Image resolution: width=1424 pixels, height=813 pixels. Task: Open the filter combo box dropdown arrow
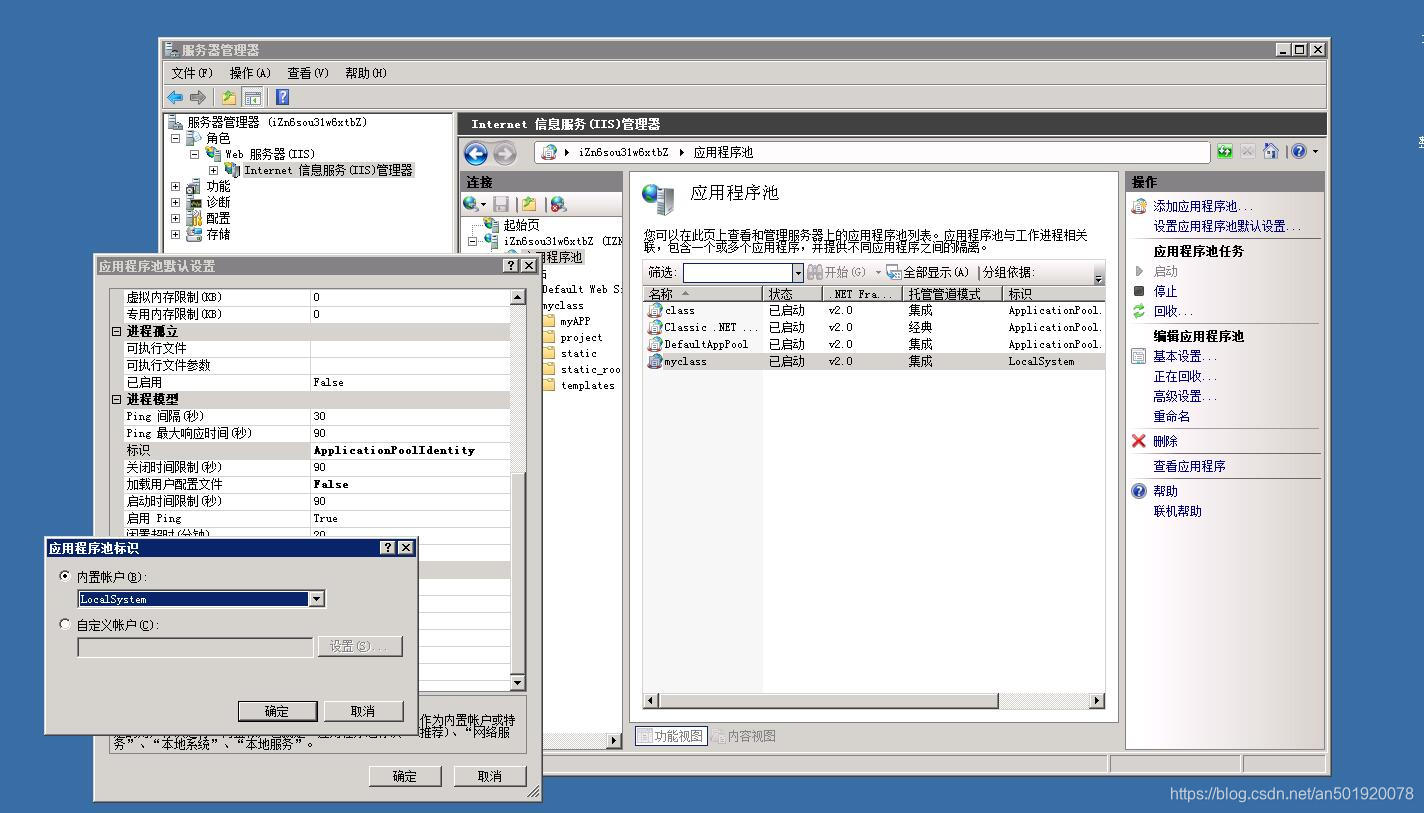[x=798, y=272]
